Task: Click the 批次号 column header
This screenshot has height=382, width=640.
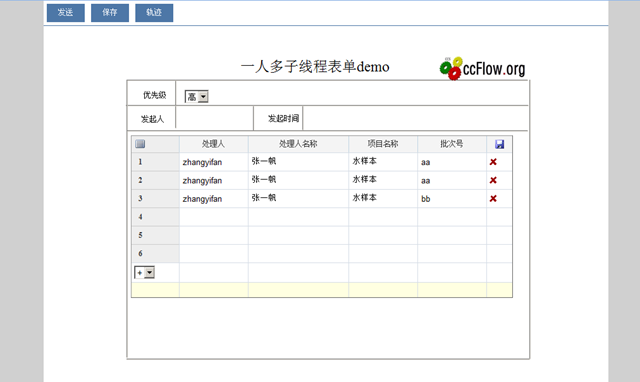Action: [x=452, y=144]
